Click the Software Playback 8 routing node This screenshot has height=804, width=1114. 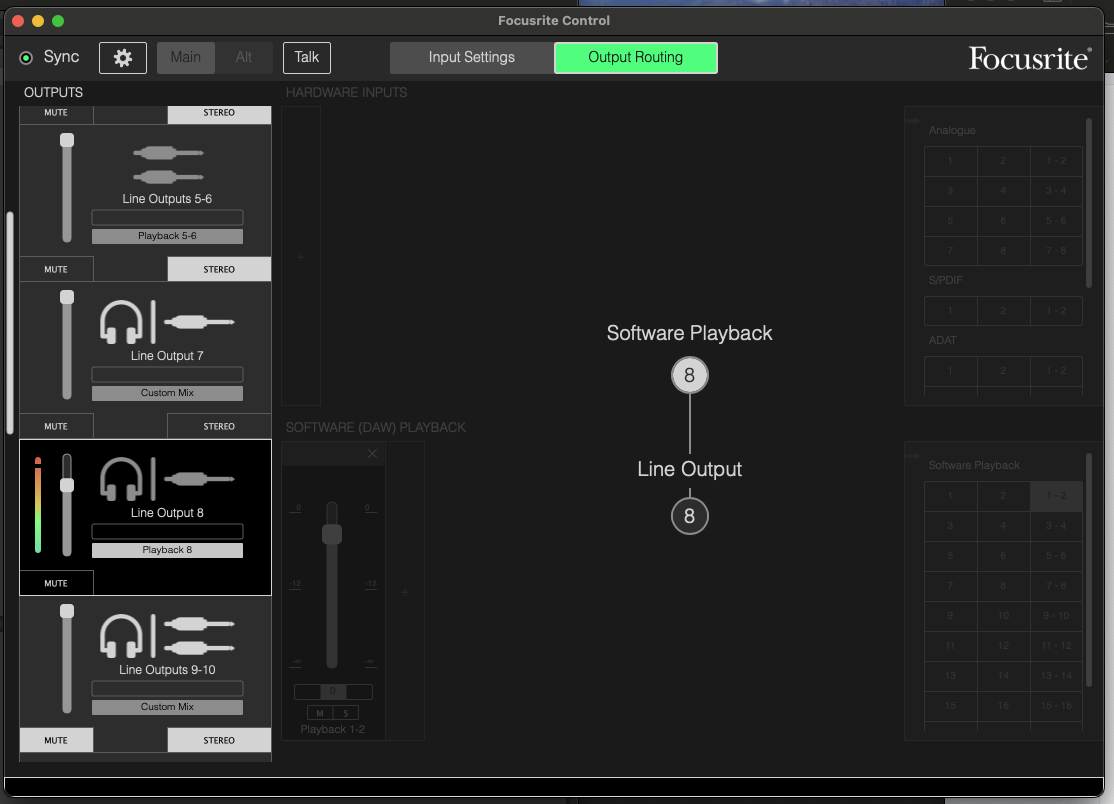pos(689,376)
